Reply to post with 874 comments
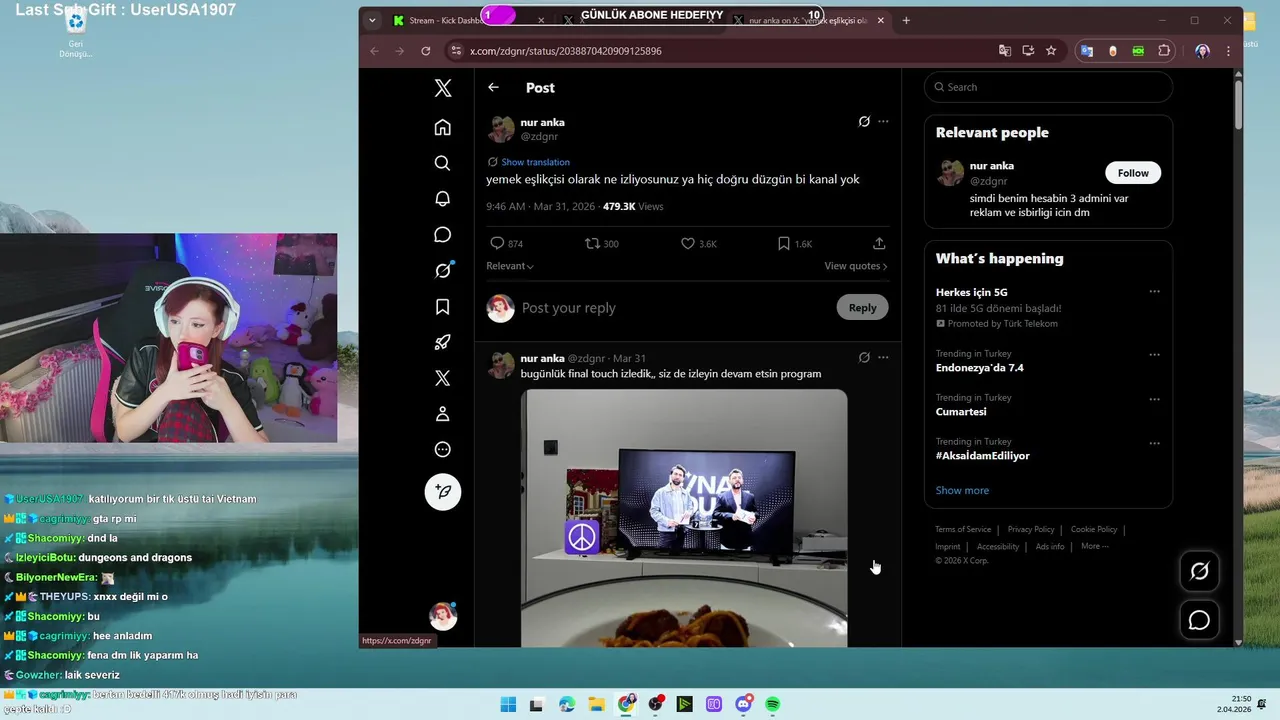This screenshot has height=720, width=1280. [506, 243]
